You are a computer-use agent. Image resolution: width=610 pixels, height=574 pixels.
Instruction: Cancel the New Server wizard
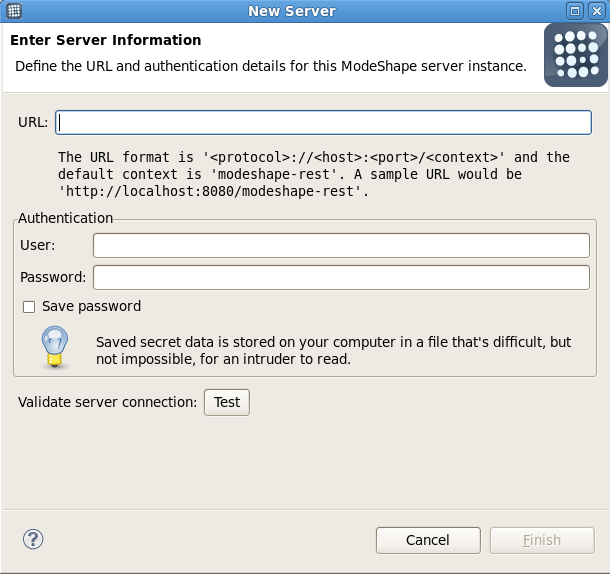pyautogui.click(x=428, y=540)
